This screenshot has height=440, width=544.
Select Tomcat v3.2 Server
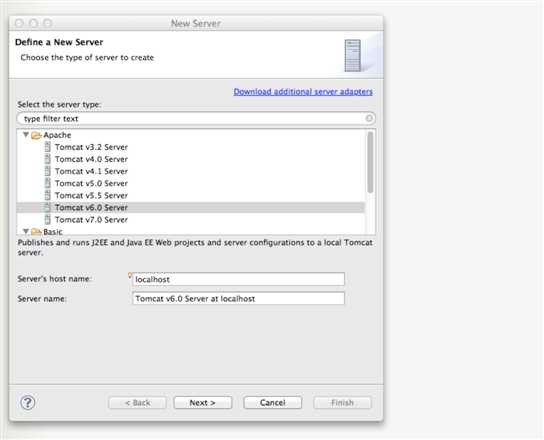[x=91, y=147]
